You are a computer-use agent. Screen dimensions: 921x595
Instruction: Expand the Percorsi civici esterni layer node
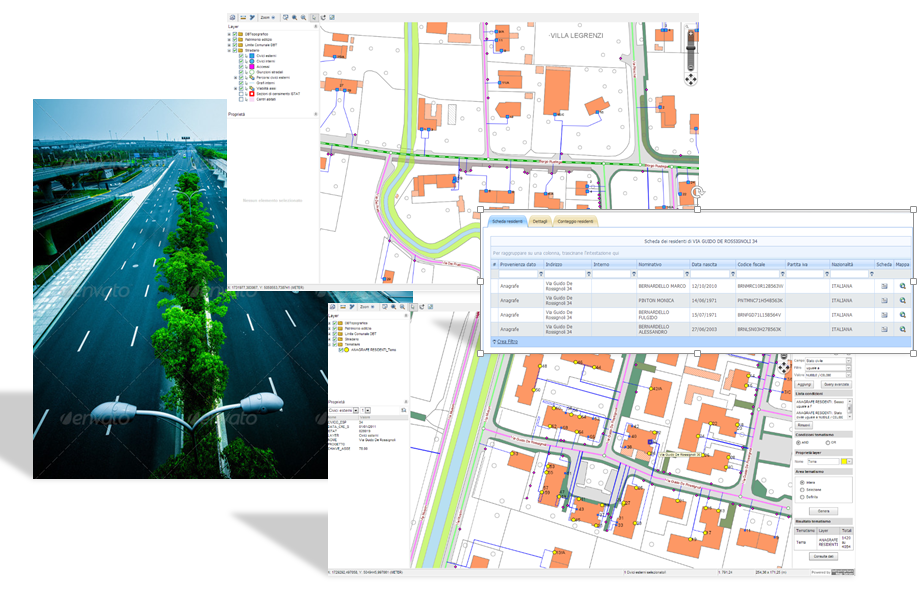point(236,78)
